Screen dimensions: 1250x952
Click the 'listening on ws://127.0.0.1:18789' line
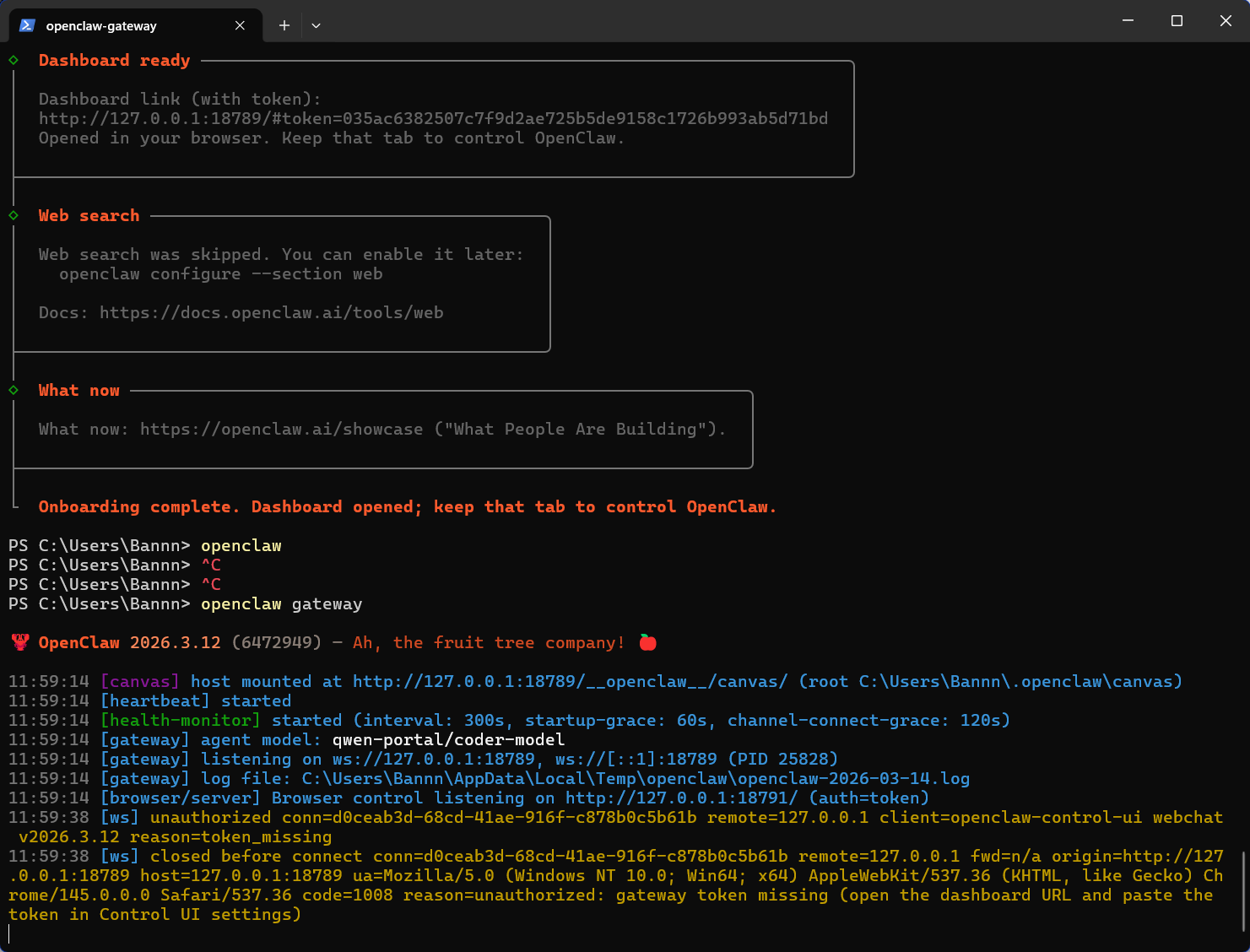coord(423,759)
